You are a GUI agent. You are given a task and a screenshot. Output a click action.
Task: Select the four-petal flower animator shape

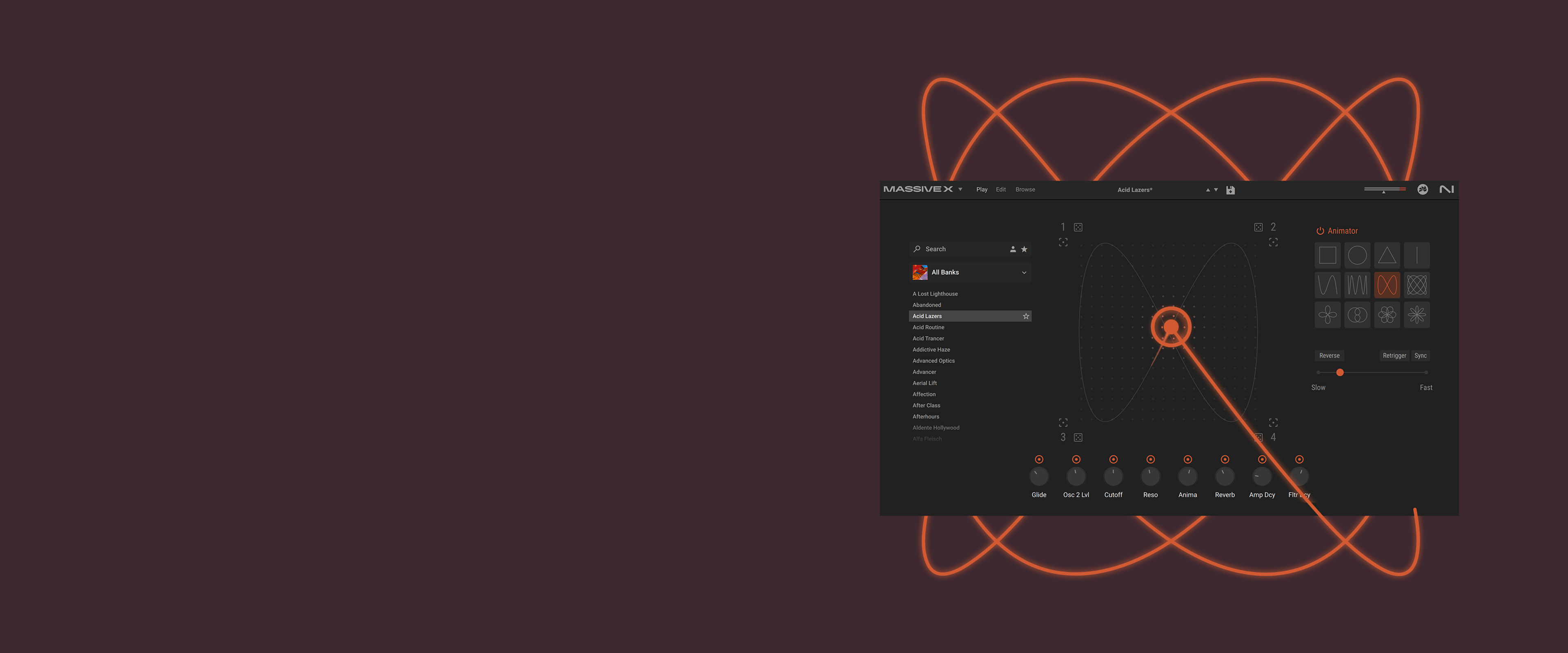1327,315
